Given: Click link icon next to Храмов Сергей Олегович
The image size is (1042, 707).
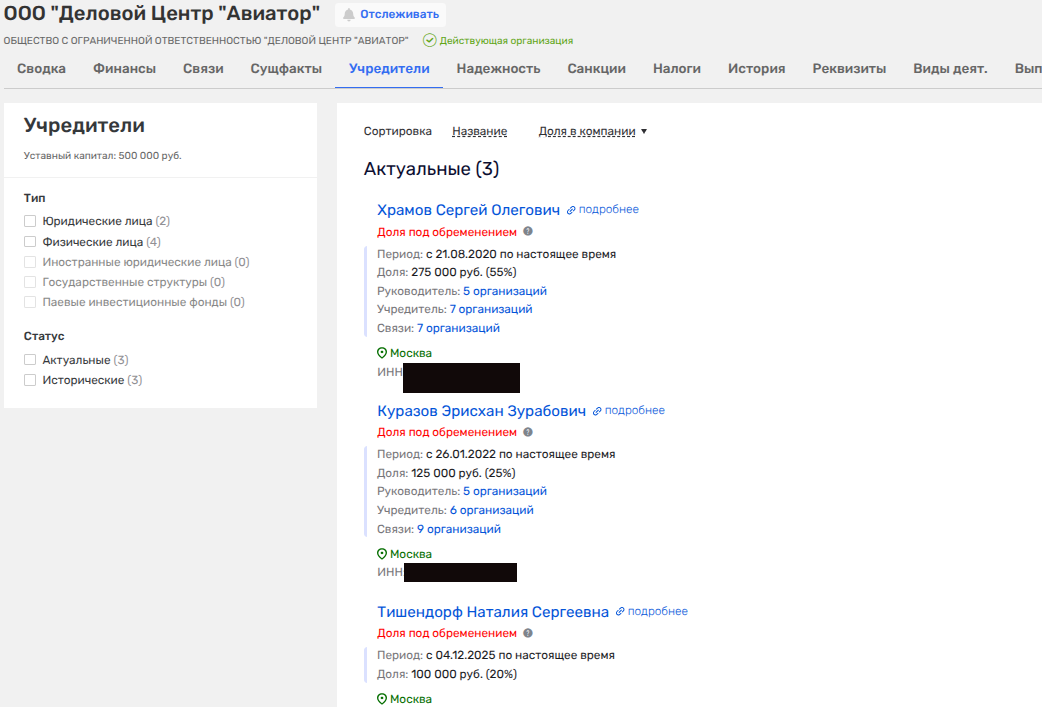Looking at the screenshot, I should (572, 210).
